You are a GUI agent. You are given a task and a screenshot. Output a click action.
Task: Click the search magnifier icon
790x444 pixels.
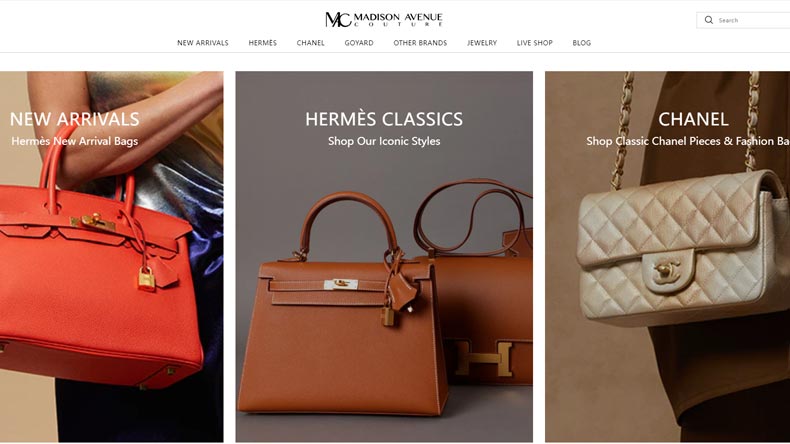click(709, 20)
